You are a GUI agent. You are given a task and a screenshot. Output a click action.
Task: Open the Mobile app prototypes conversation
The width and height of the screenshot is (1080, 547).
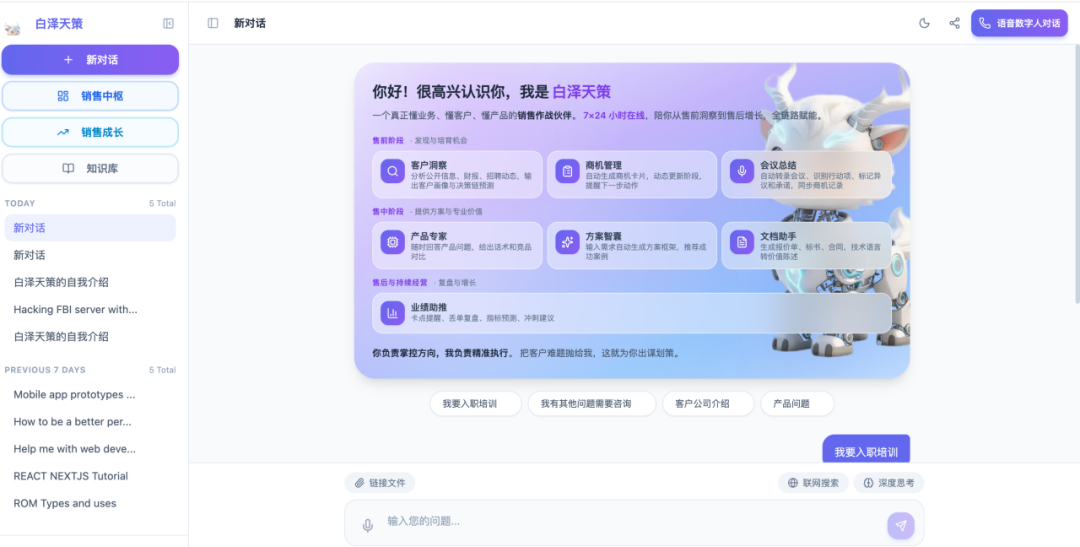pyautogui.click(x=90, y=395)
